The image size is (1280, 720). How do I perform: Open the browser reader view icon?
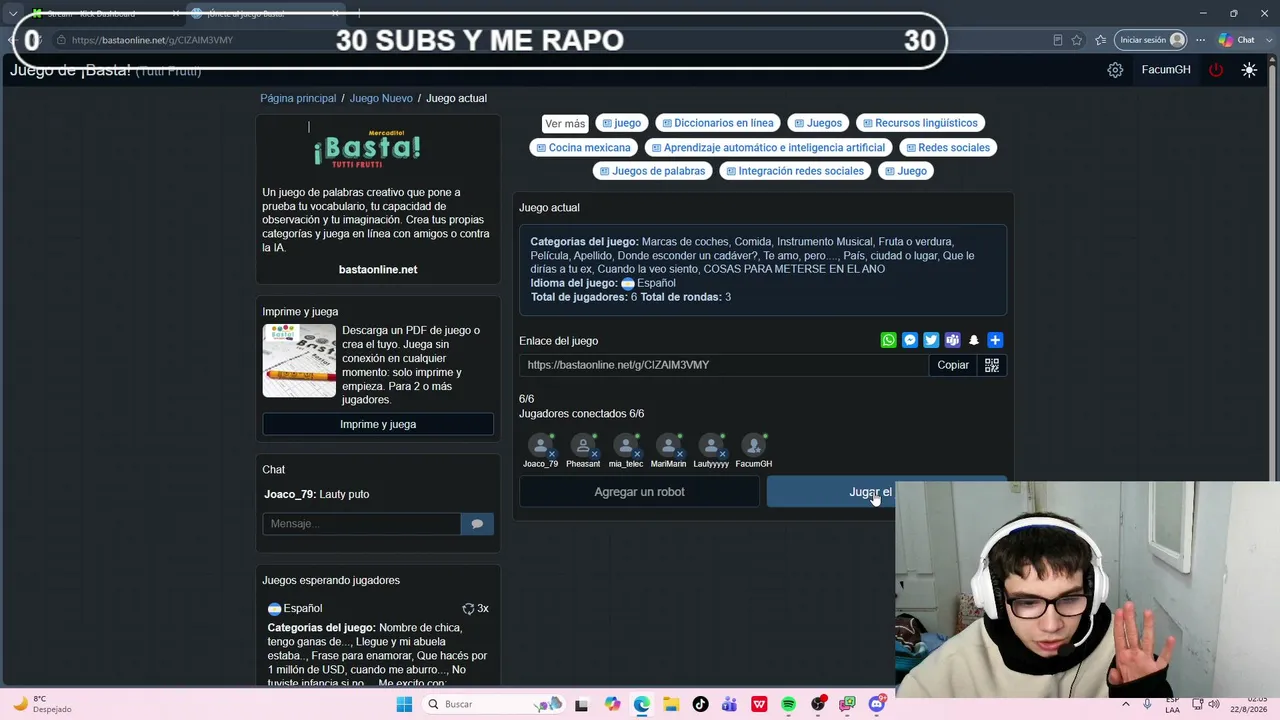[1058, 40]
